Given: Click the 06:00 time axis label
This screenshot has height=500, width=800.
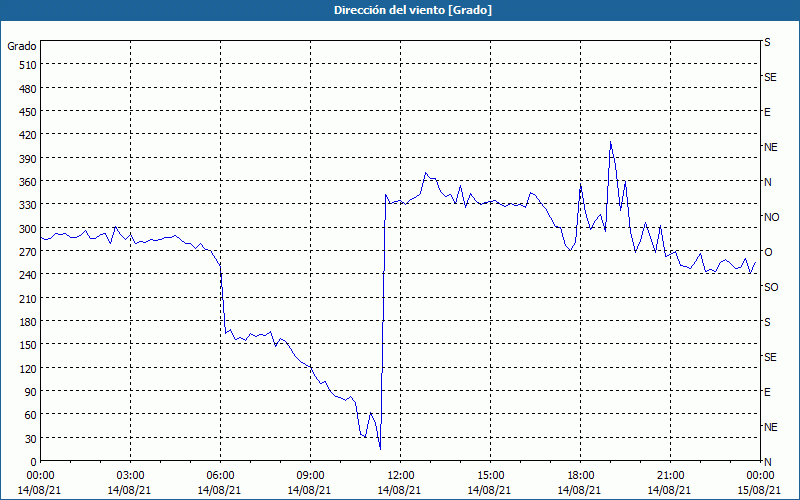Looking at the screenshot, I should [x=220, y=476].
